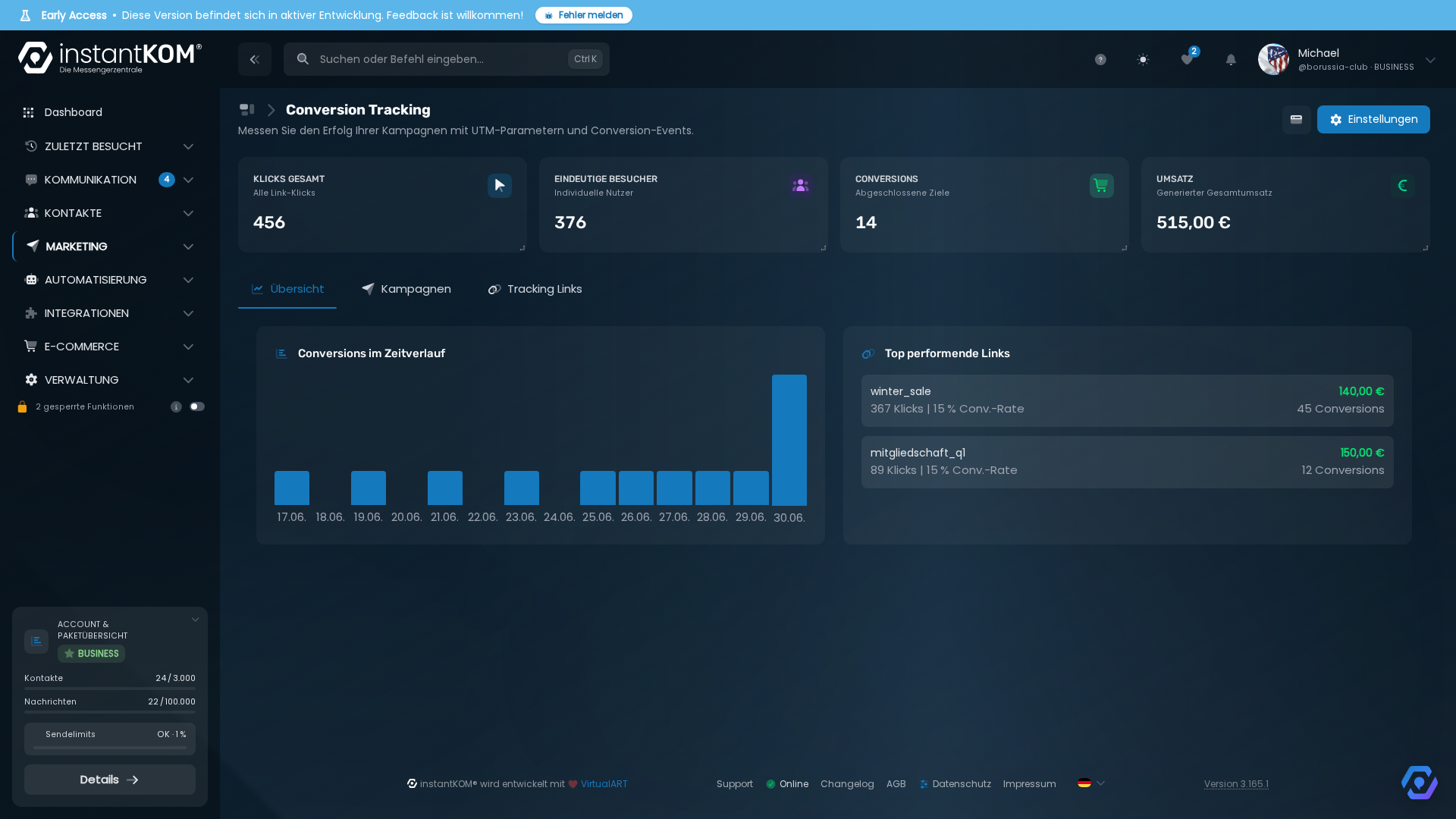Image resolution: width=1456 pixels, height=819 pixels.
Task: Click the Einstellungen button
Action: [x=1373, y=119]
